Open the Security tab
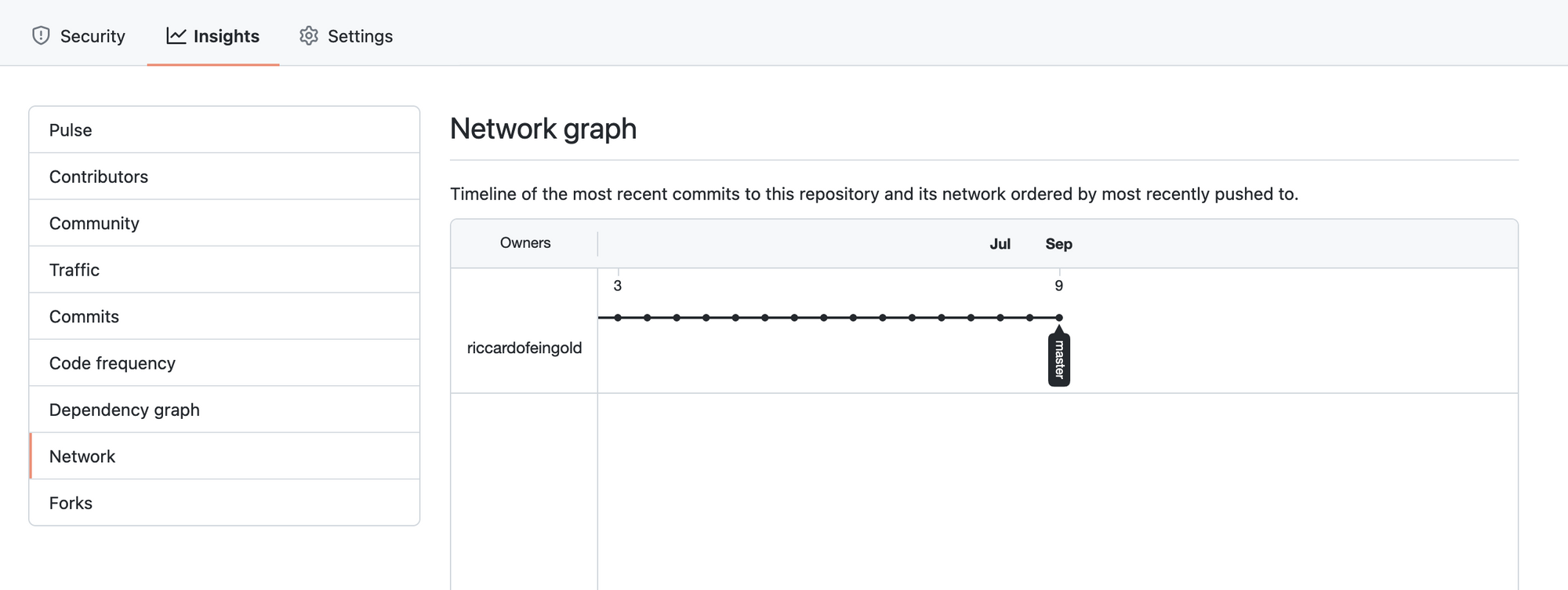 click(x=78, y=35)
